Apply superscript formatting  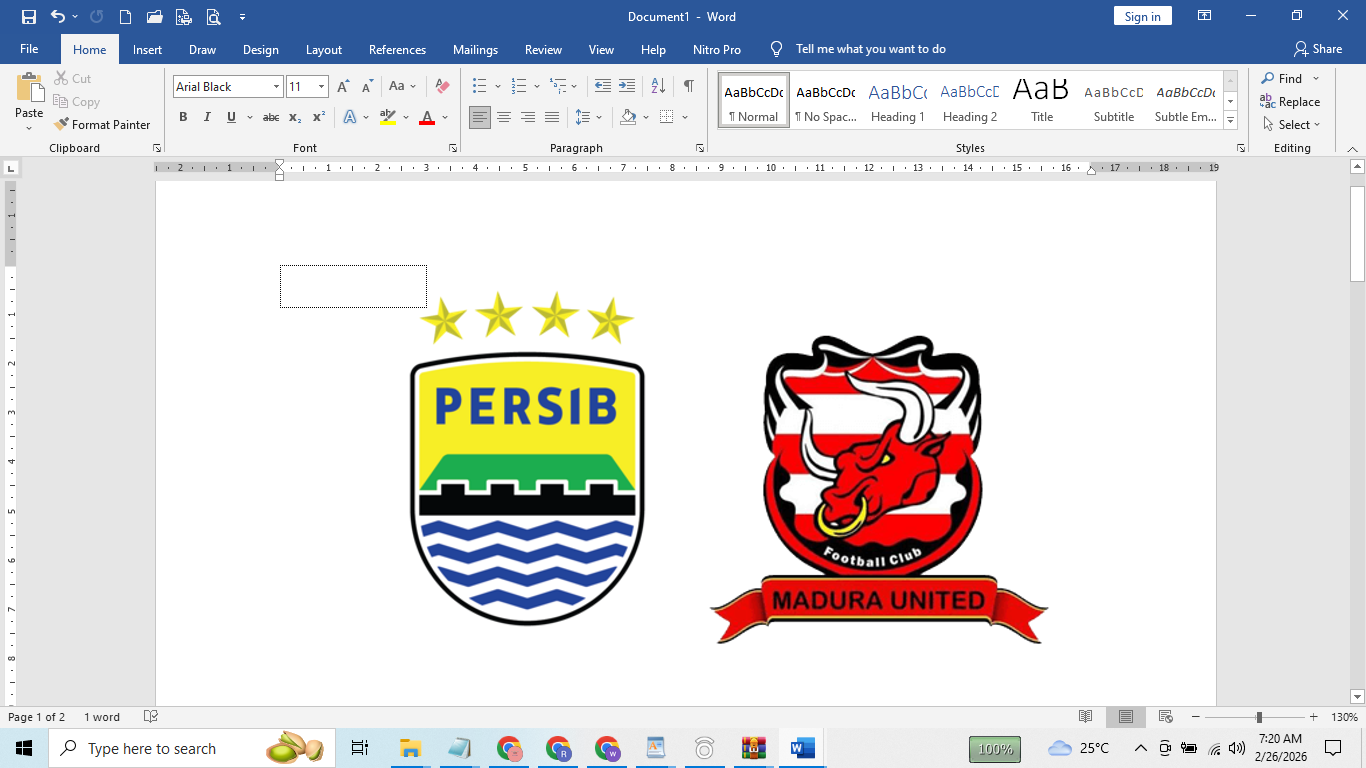319,117
